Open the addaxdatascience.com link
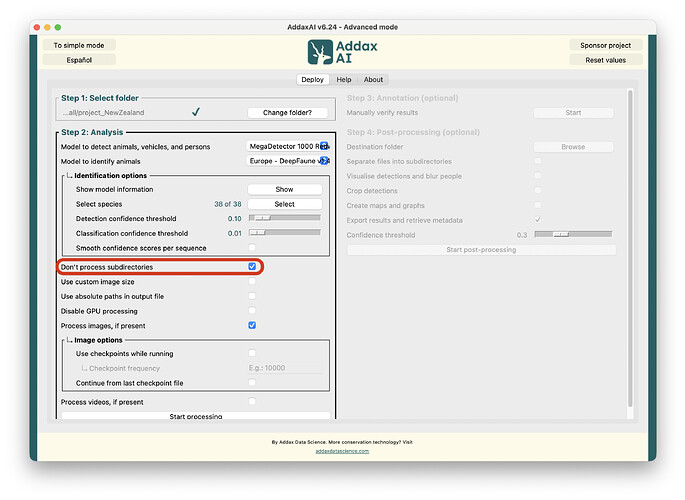 point(342,451)
